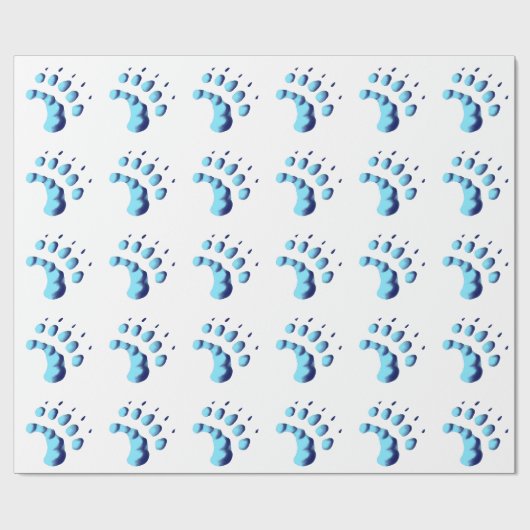Select the footprint in first row, third column
The height and width of the screenshot is (530, 530).
pyautogui.click(x=225, y=99)
